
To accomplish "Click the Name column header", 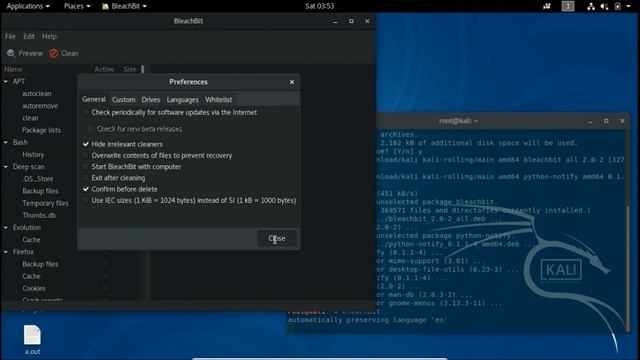I will [13, 69].
